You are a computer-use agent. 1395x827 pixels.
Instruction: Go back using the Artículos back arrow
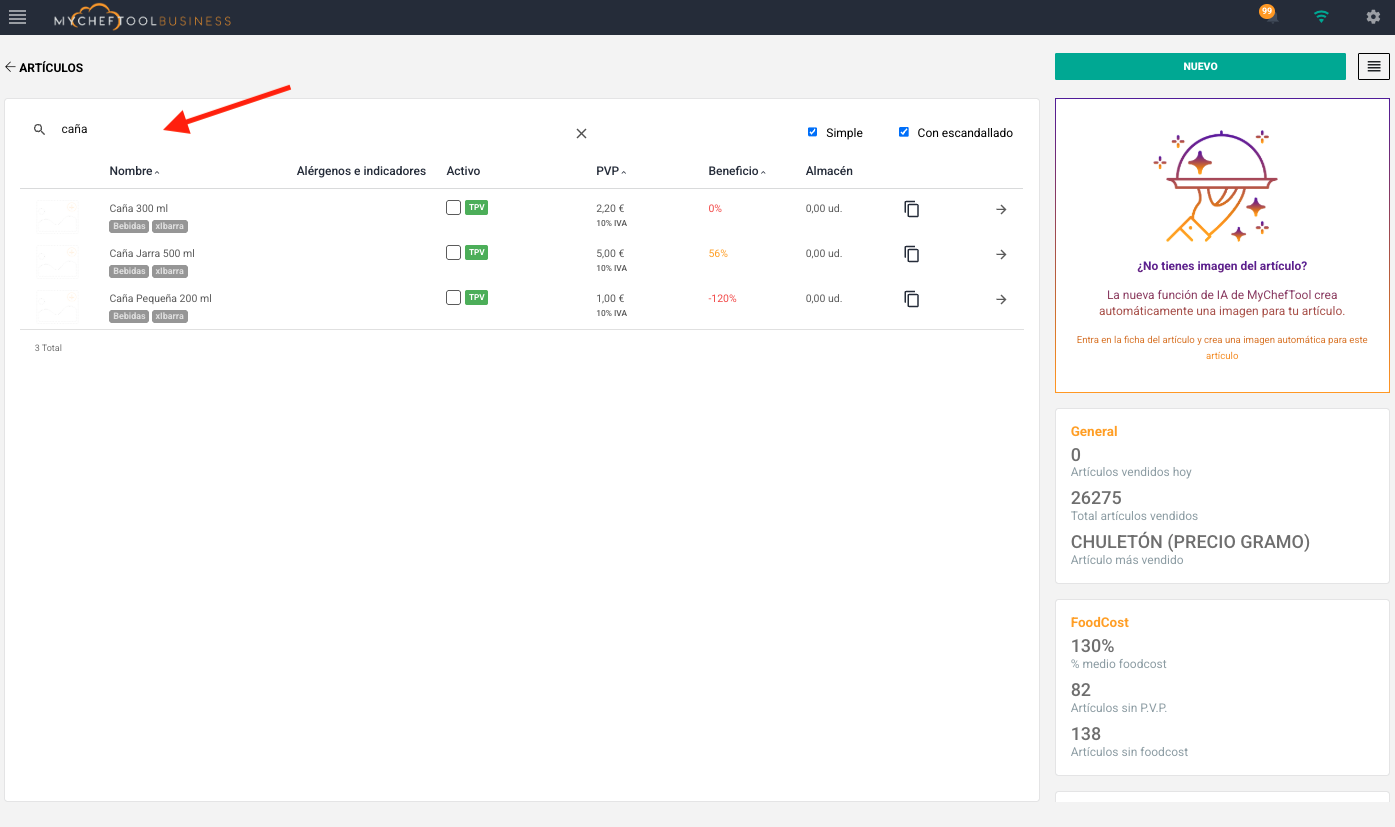point(10,68)
